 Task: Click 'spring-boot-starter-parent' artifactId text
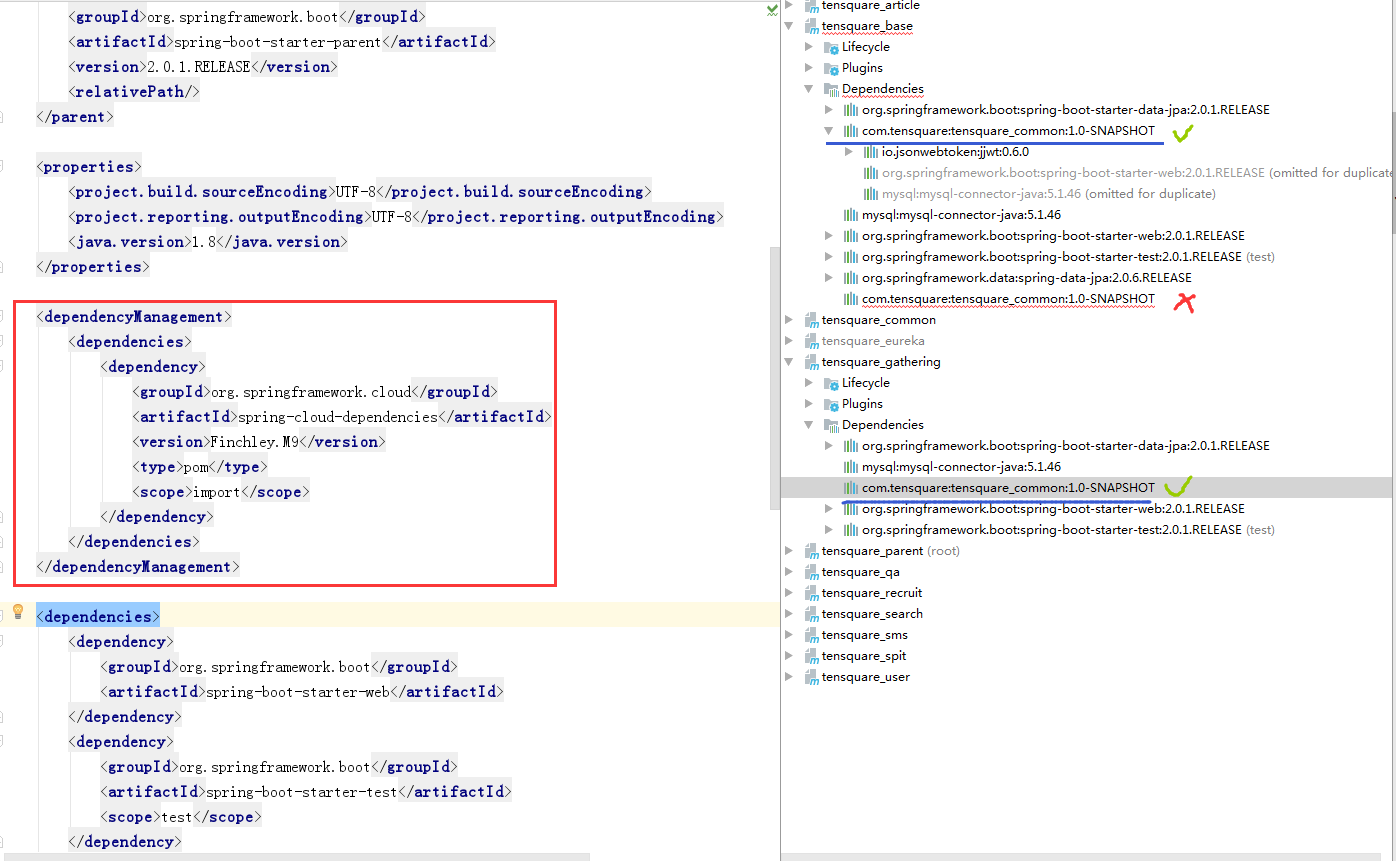tap(278, 41)
